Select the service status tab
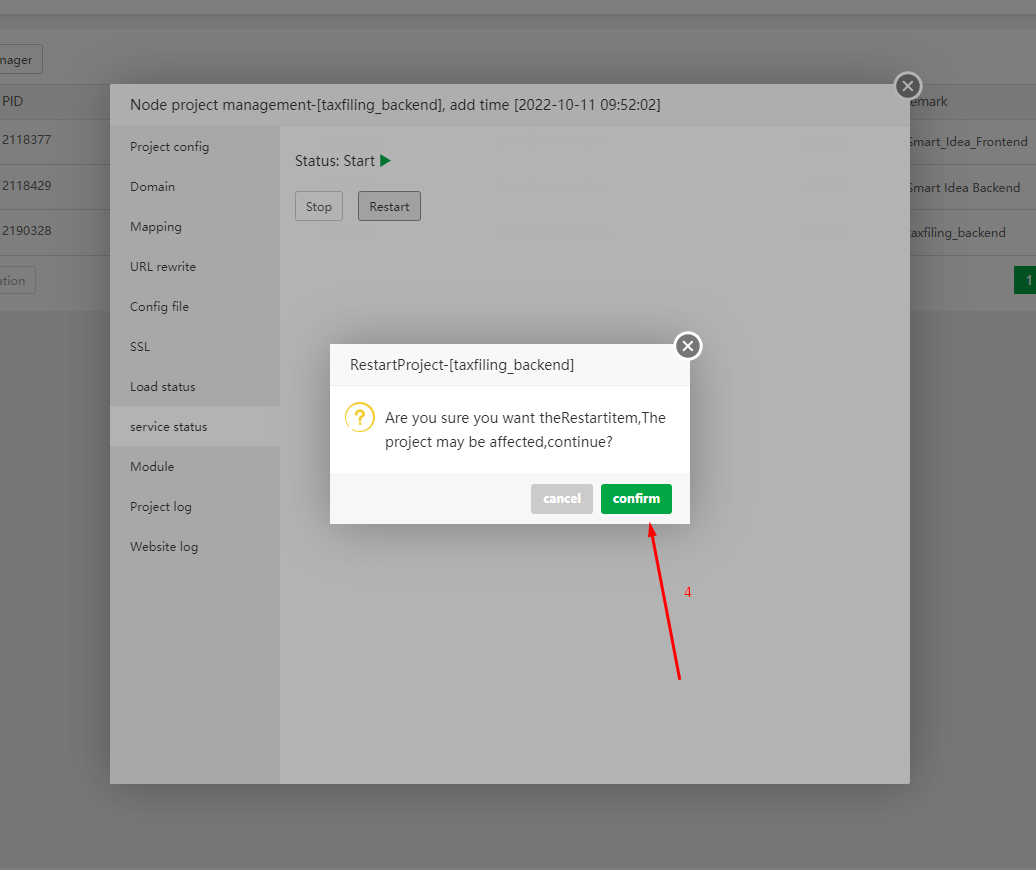This screenshot has width=1036, height=870. (x=195, y=426)
